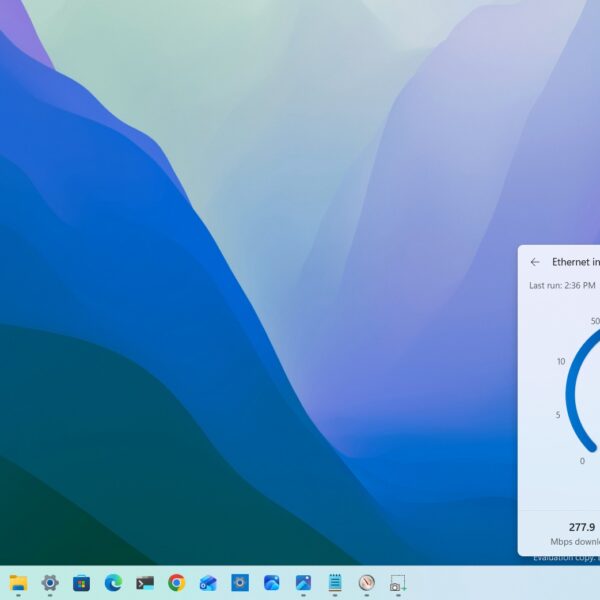Open the Photos app with mountain icon

point(303,583)
